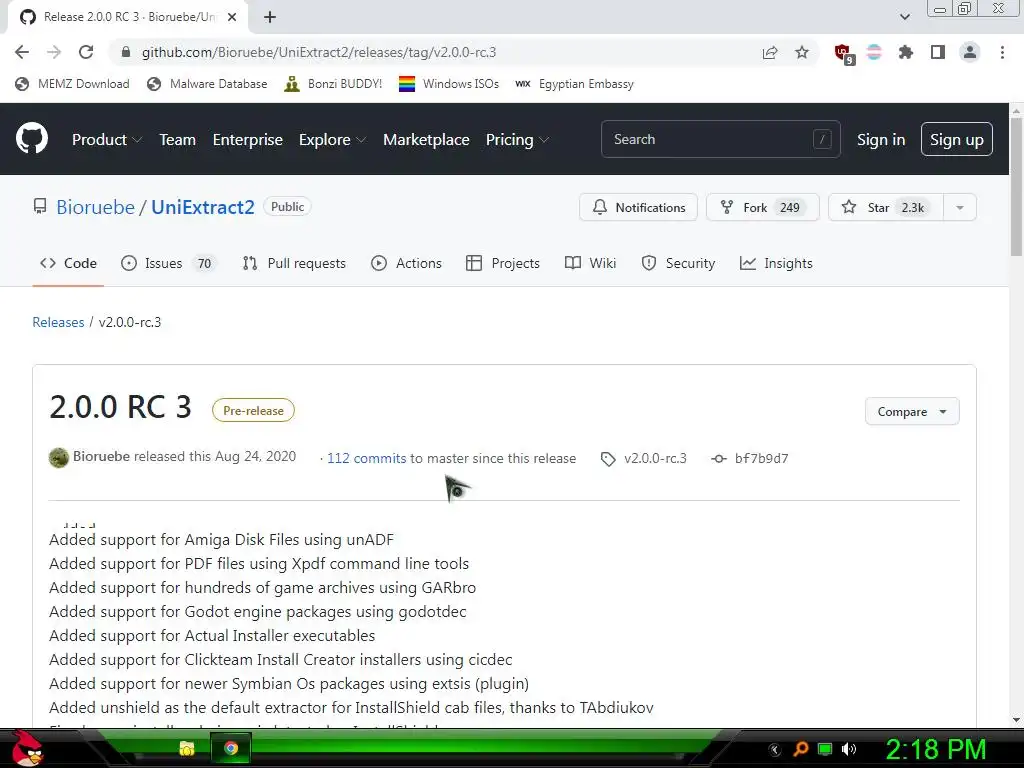Click the address bar URL
1024x768 pixels.
pyautogui.click(x=319, y=52)
